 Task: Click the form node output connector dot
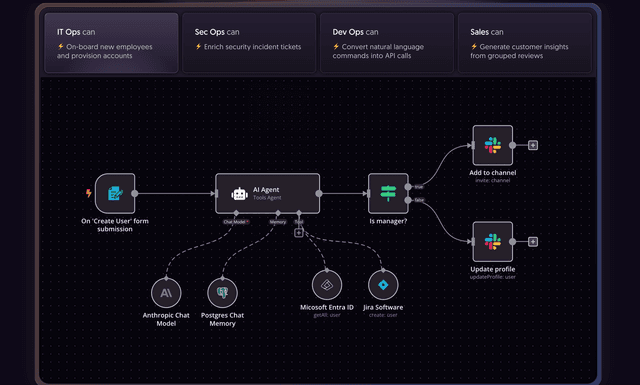coord(135,193)
